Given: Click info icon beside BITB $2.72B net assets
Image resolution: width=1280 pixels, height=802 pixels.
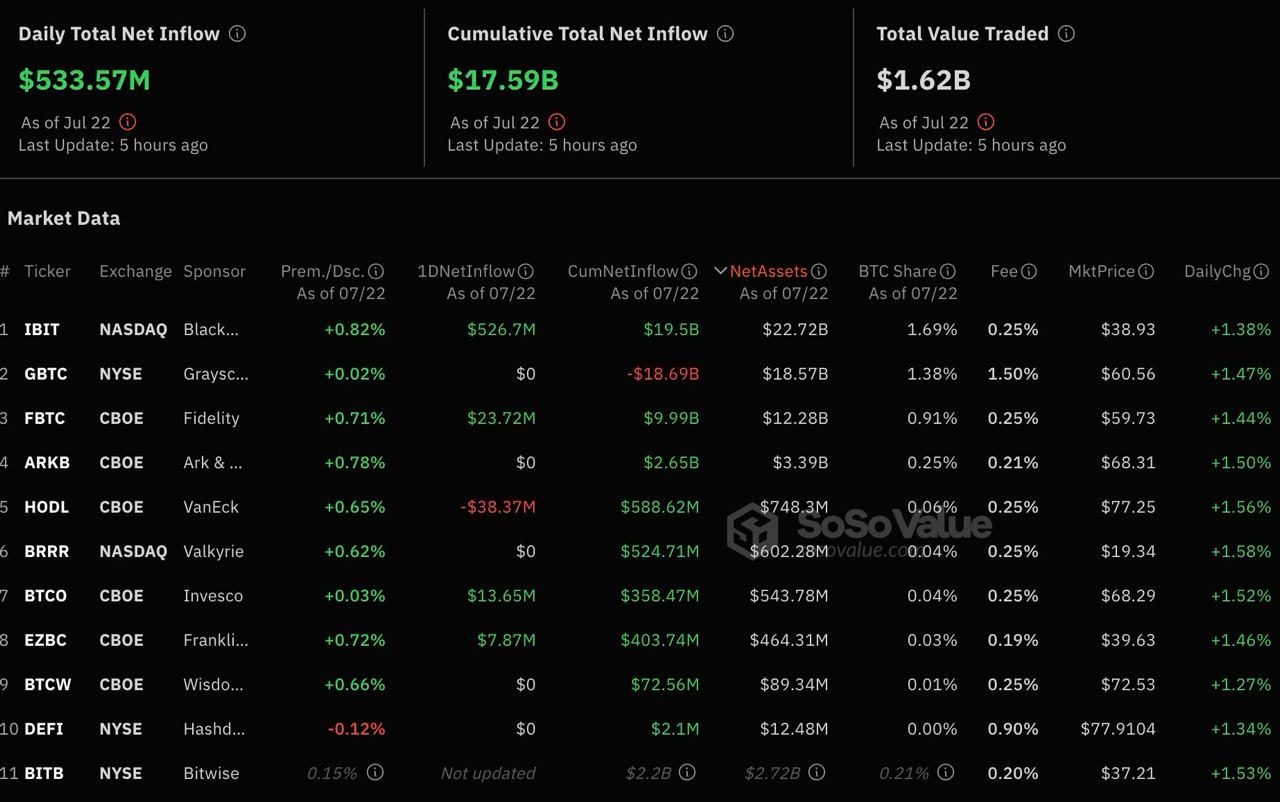Looking at the screenshot, I should click(x=817, y=772).
